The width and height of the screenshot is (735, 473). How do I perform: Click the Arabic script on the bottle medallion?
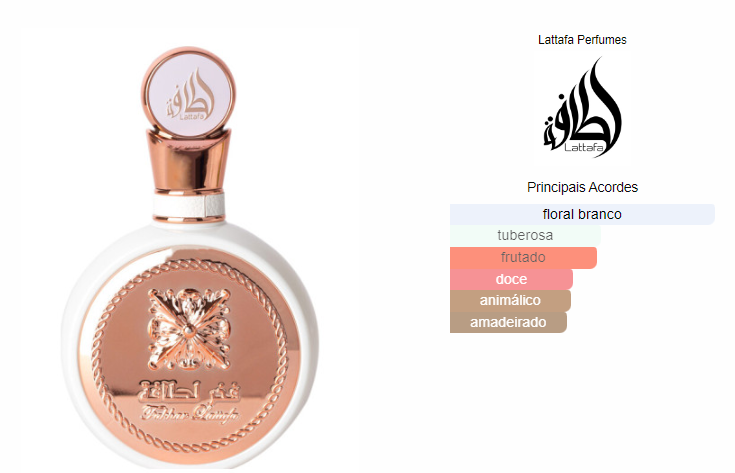[188, 391]
